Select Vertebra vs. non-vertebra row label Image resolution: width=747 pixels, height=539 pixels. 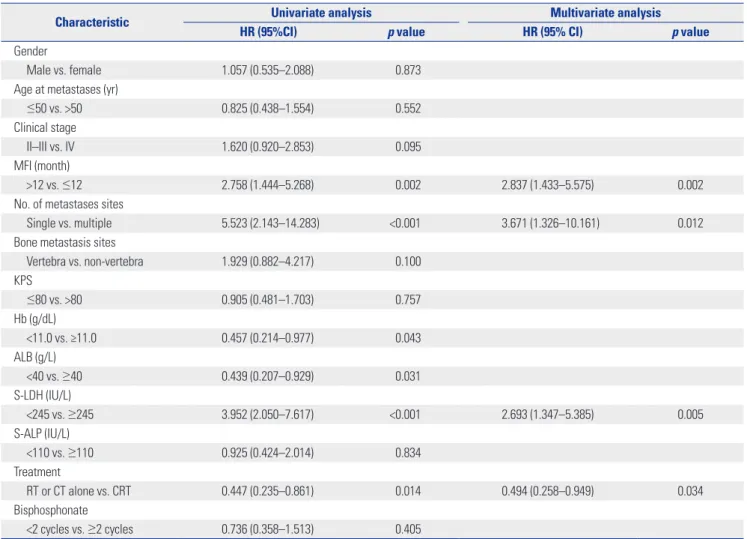point(85,261)
